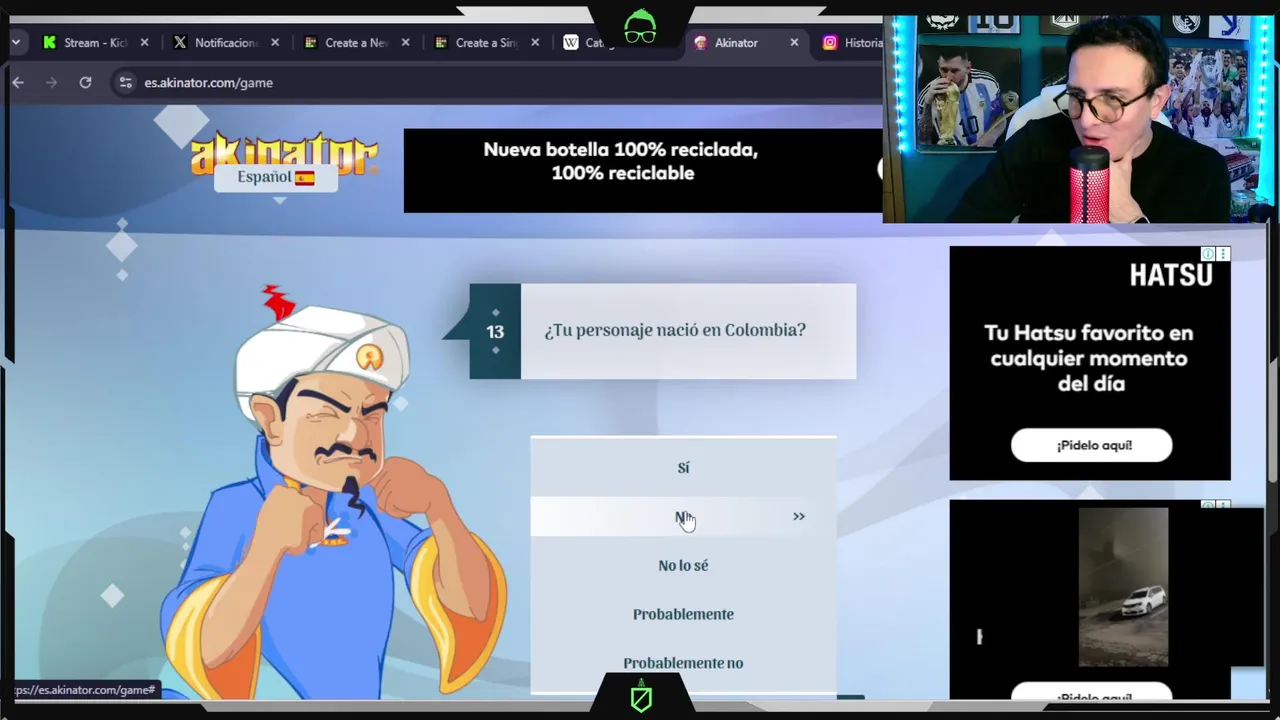
Task: Close the X Notificaciones tab
Action: pos(275,42)
